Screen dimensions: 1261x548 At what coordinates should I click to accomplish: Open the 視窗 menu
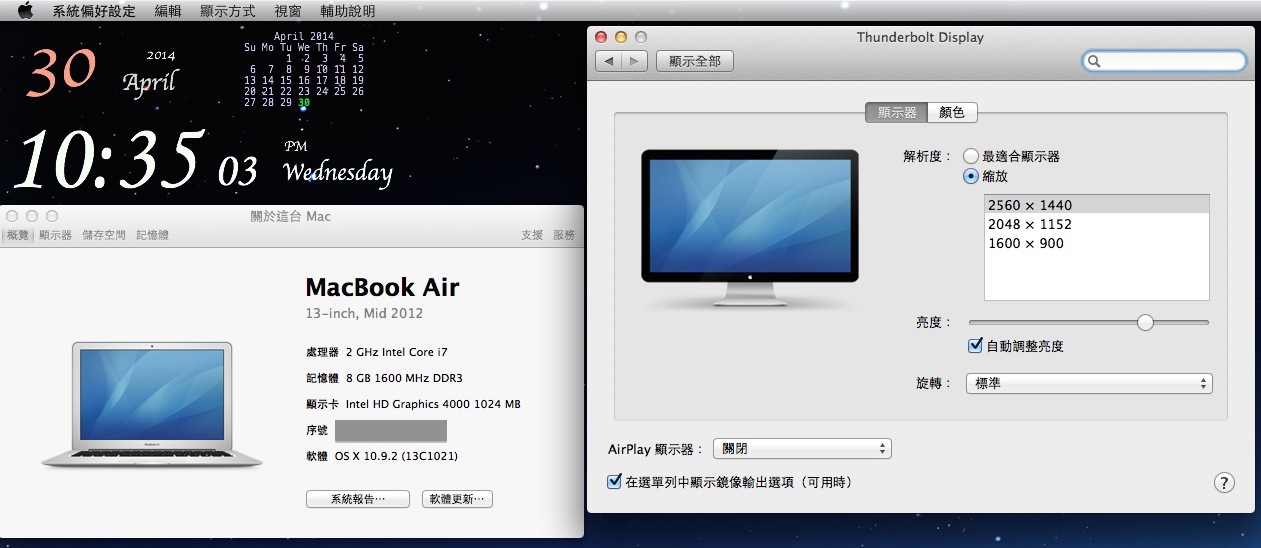(x=288, y=11)
